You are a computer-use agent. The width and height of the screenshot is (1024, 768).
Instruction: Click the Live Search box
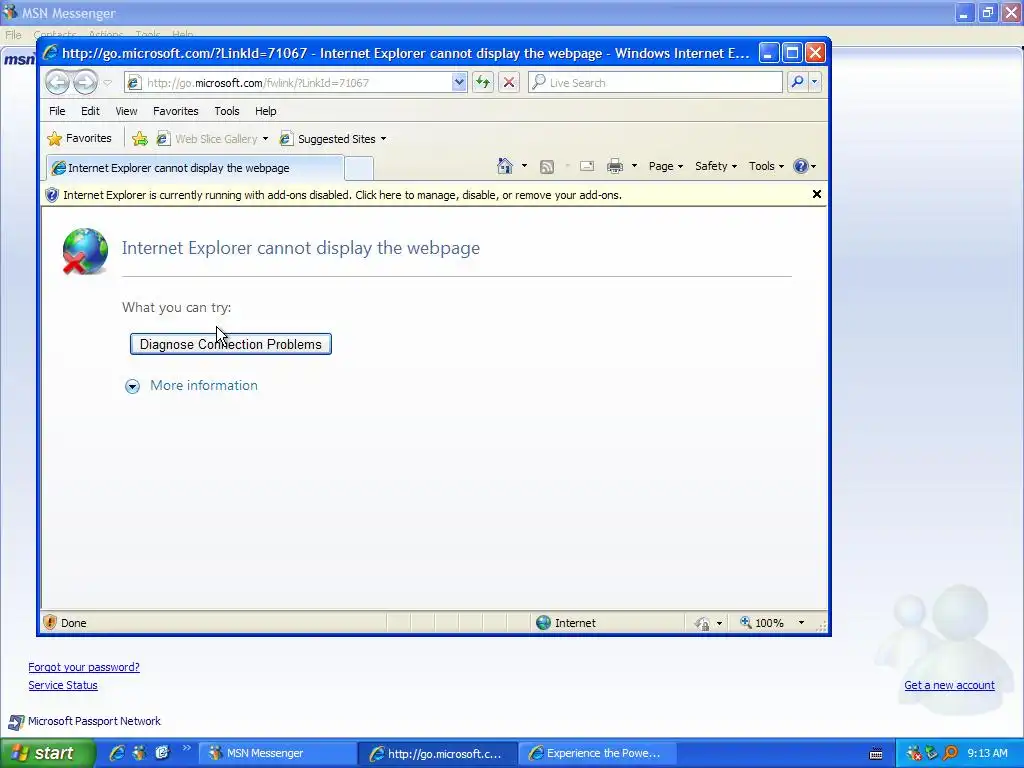(x=655, y=83)
